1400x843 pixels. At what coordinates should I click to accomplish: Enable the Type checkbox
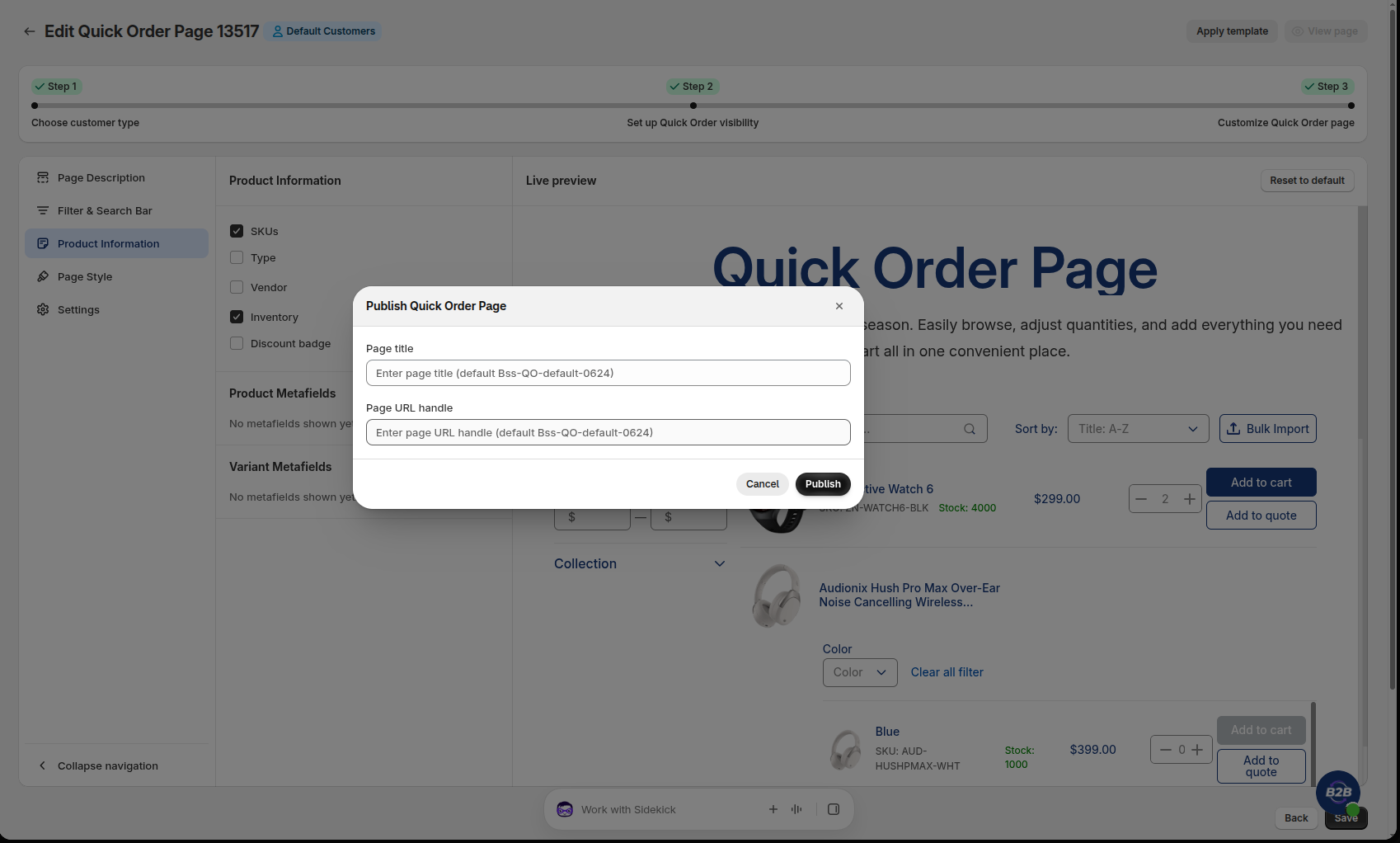coord(237,257)
